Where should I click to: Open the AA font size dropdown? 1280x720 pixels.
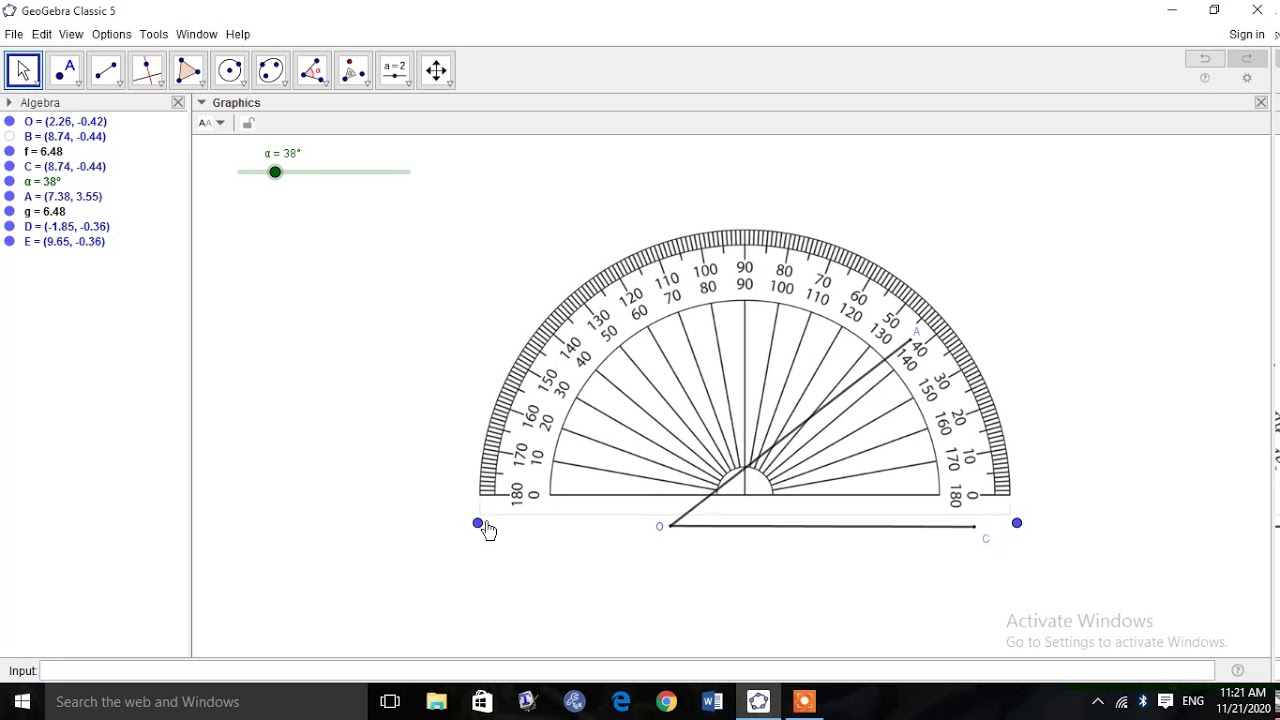pyautogui.click(x=212, y=123)
